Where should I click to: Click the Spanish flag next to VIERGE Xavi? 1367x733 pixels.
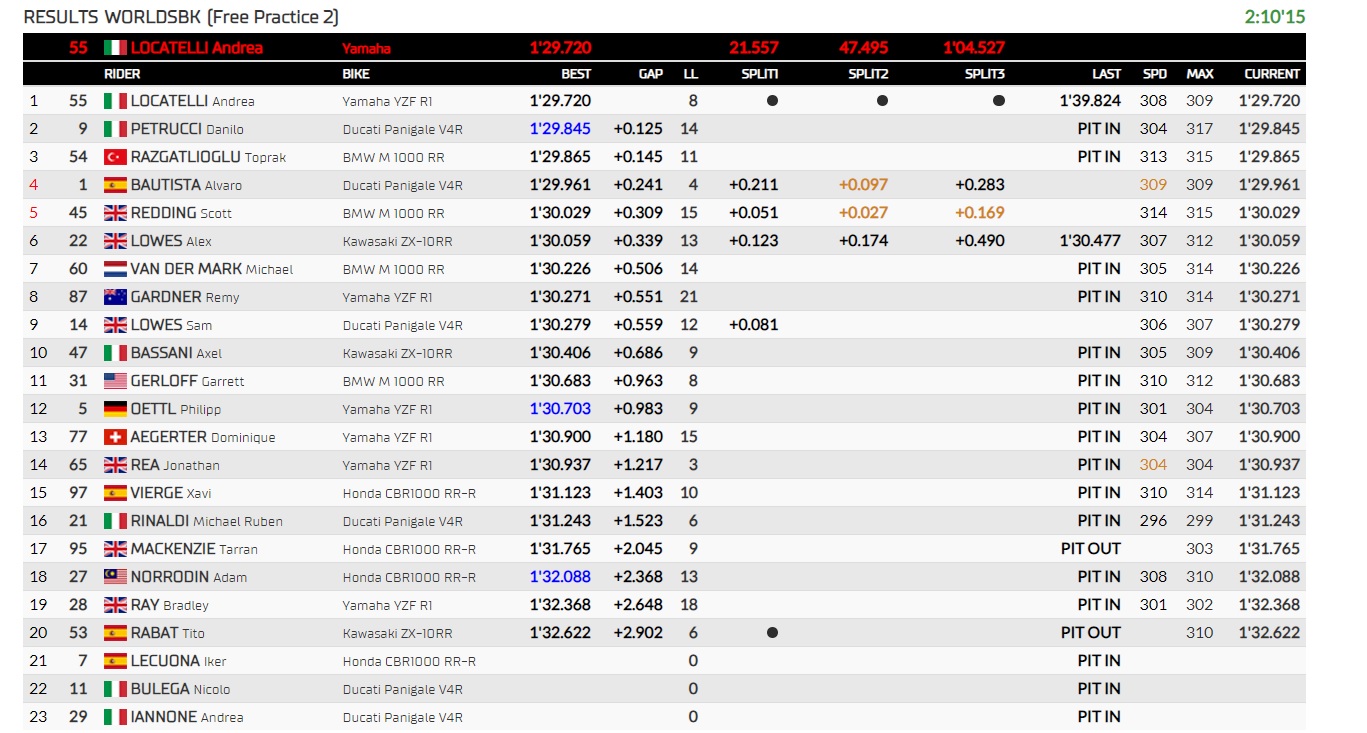(115, 493)
